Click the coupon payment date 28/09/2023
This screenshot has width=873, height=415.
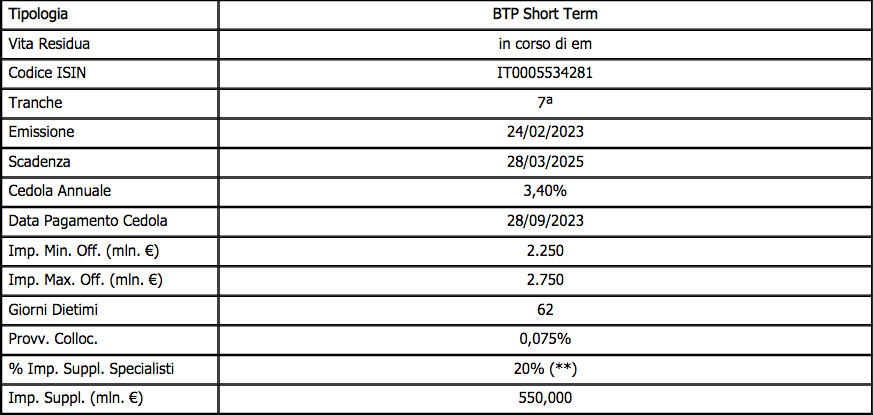tap(545, 221)
